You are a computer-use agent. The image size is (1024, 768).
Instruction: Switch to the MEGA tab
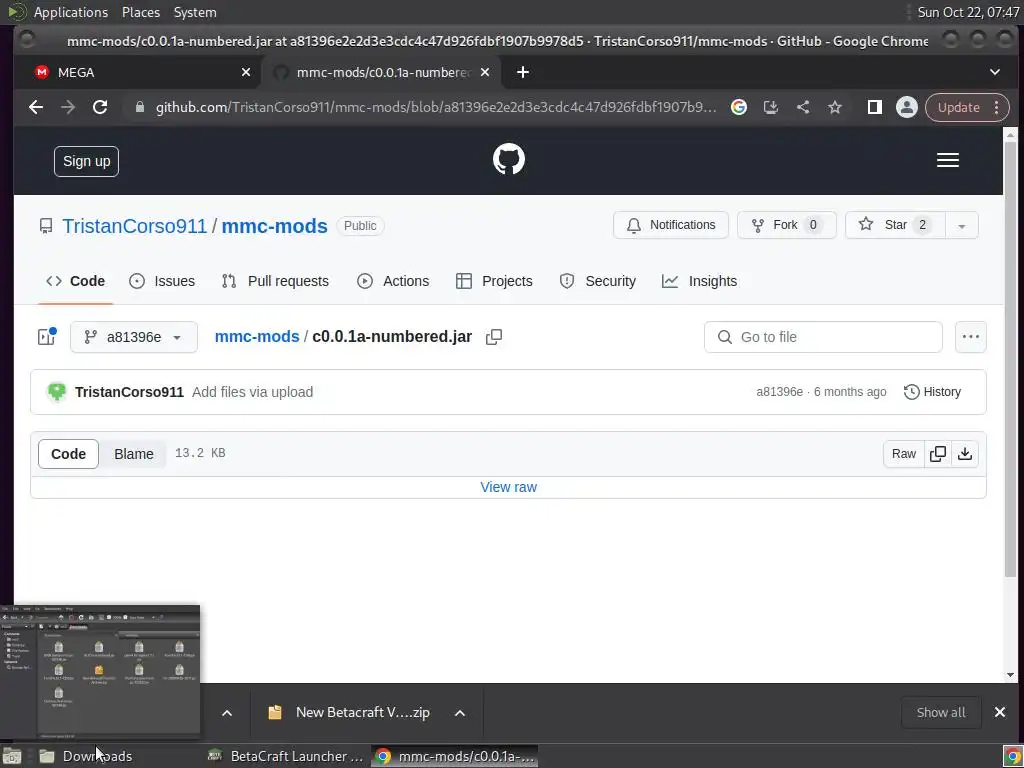[x=137, y=72]
